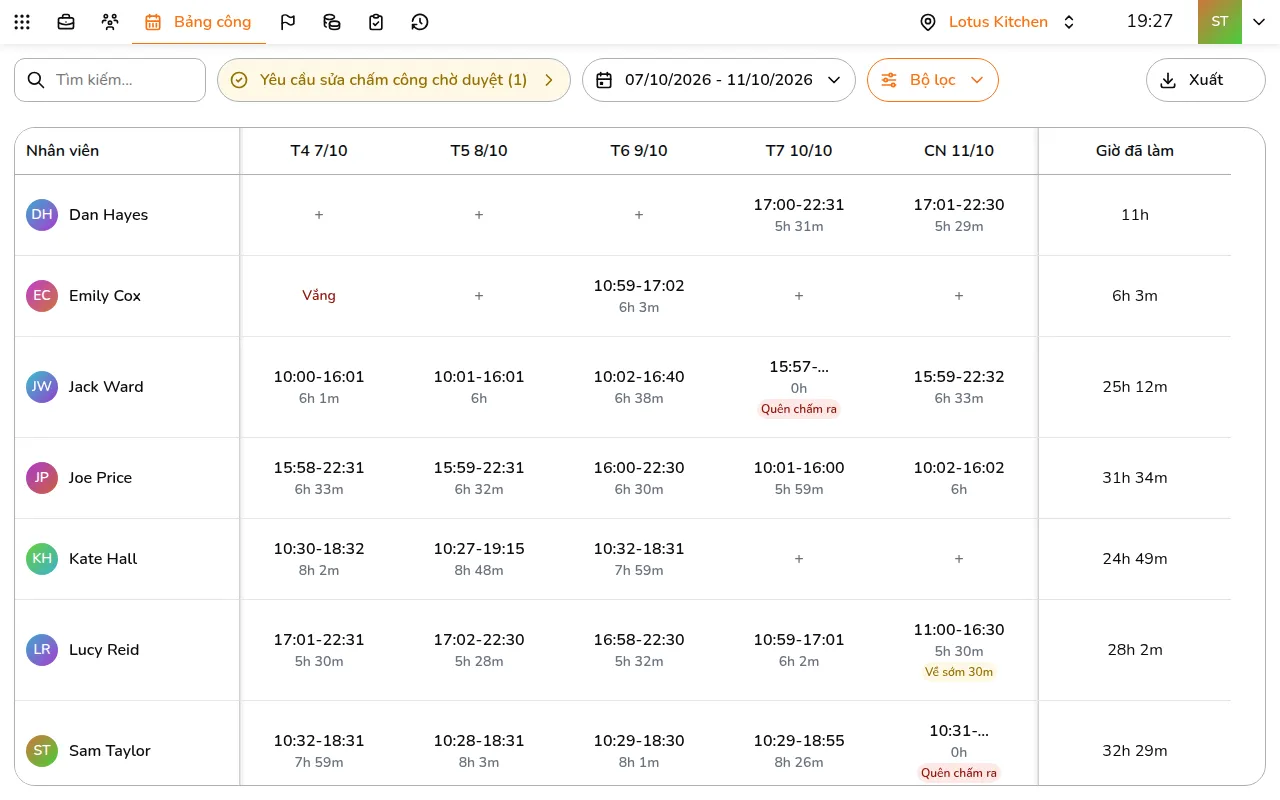Add a shift for Kate Hall on T7 10/10

click(799, 559)
